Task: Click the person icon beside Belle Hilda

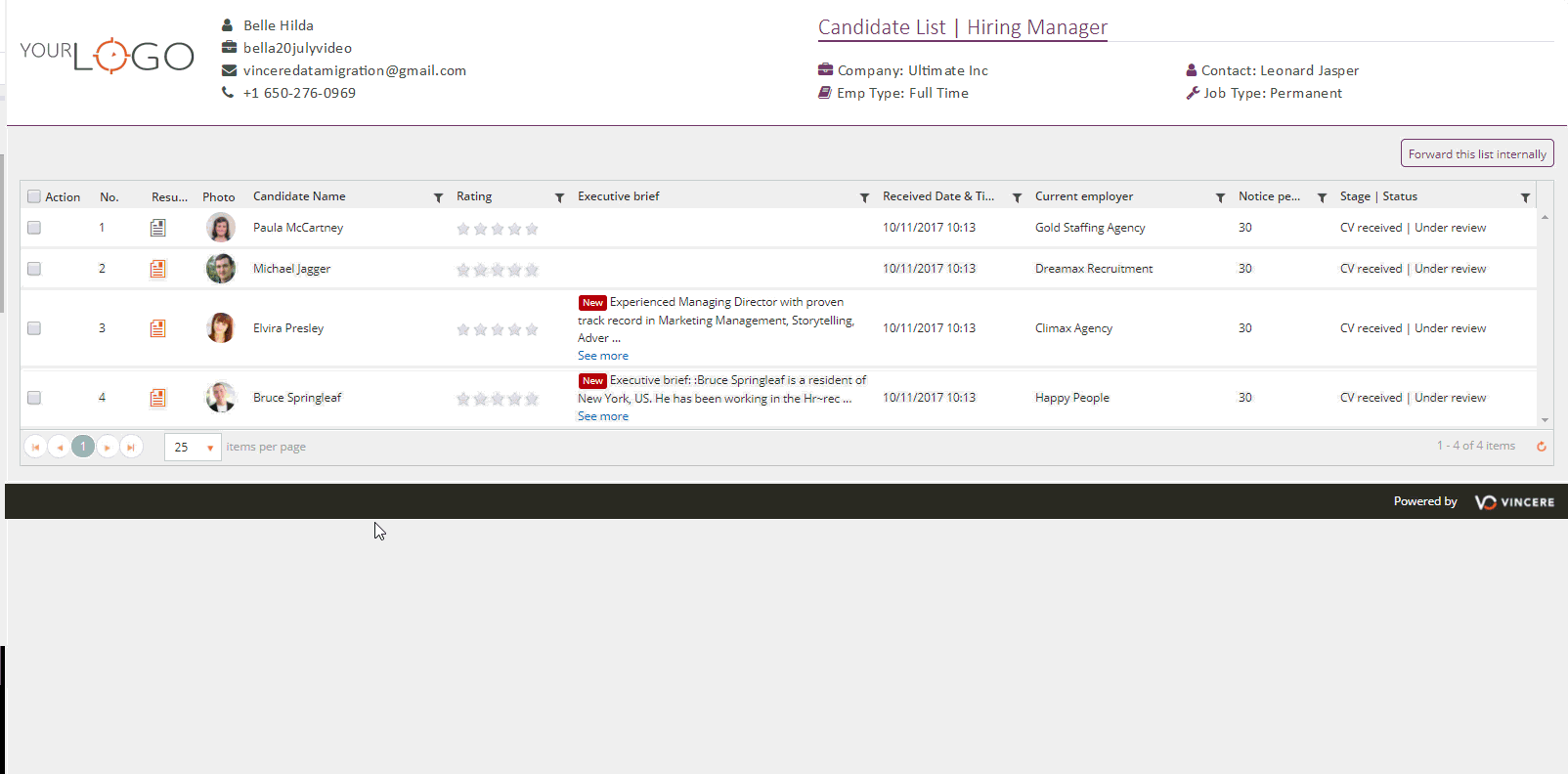Action: [228, 25]
